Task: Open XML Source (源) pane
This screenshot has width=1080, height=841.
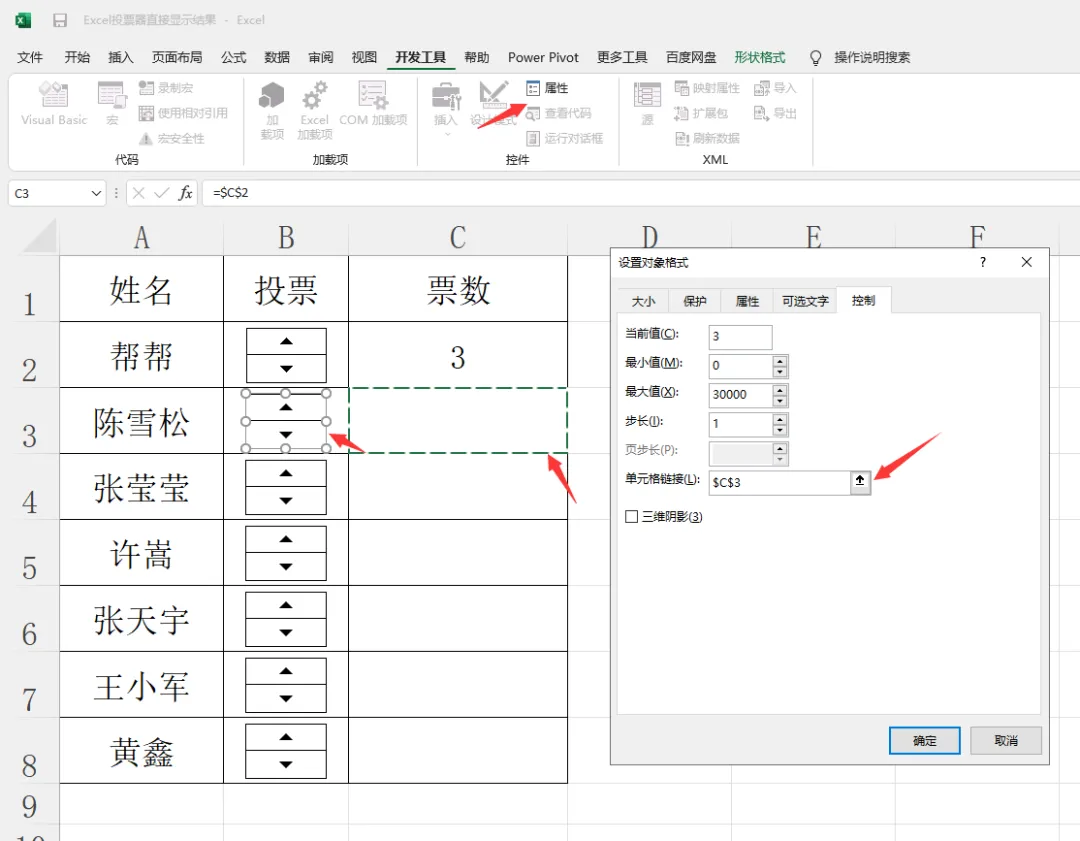Action: coord(647,104)
